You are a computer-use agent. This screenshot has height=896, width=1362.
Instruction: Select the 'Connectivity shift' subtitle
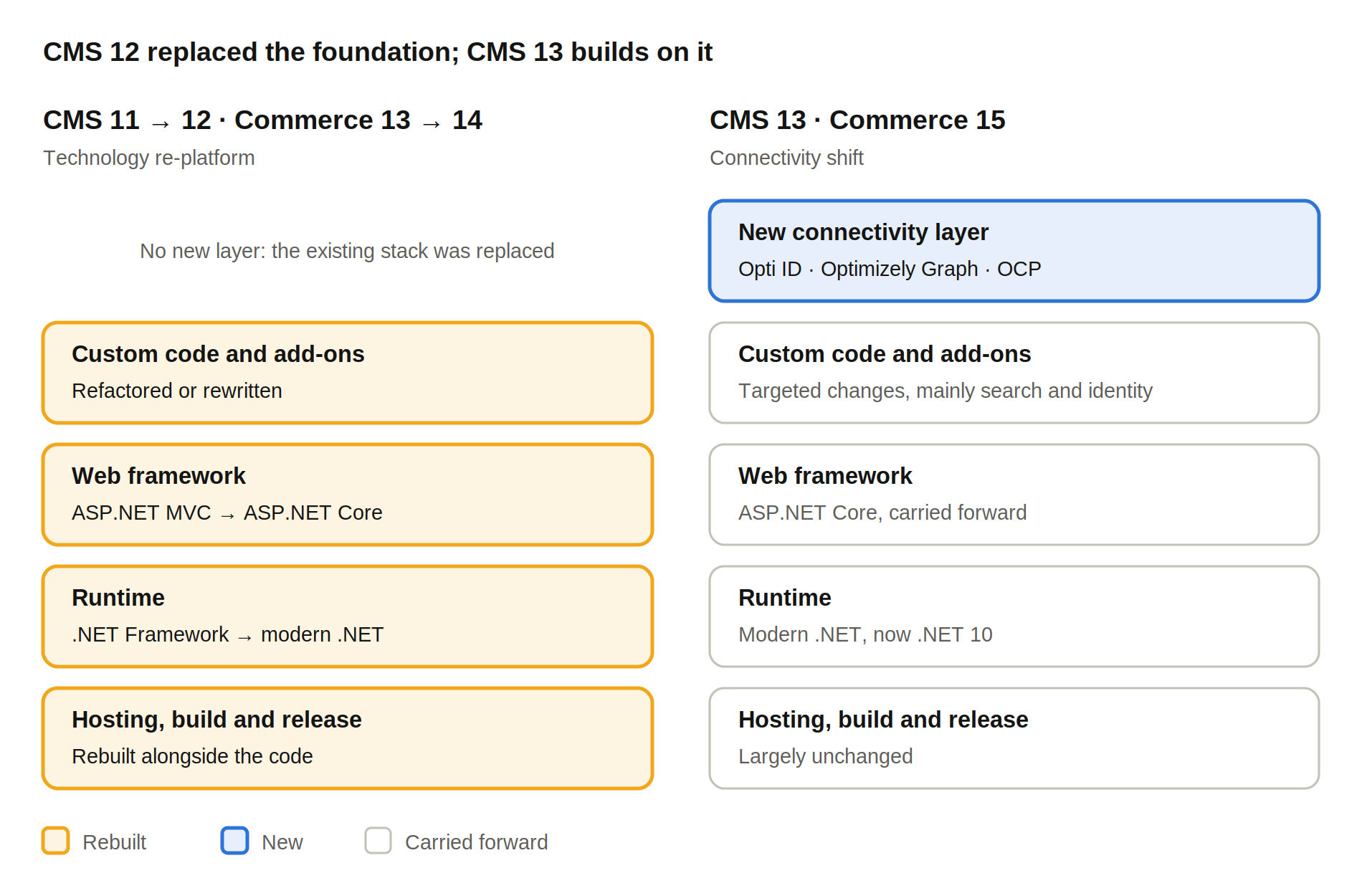(x=786, y=158)
